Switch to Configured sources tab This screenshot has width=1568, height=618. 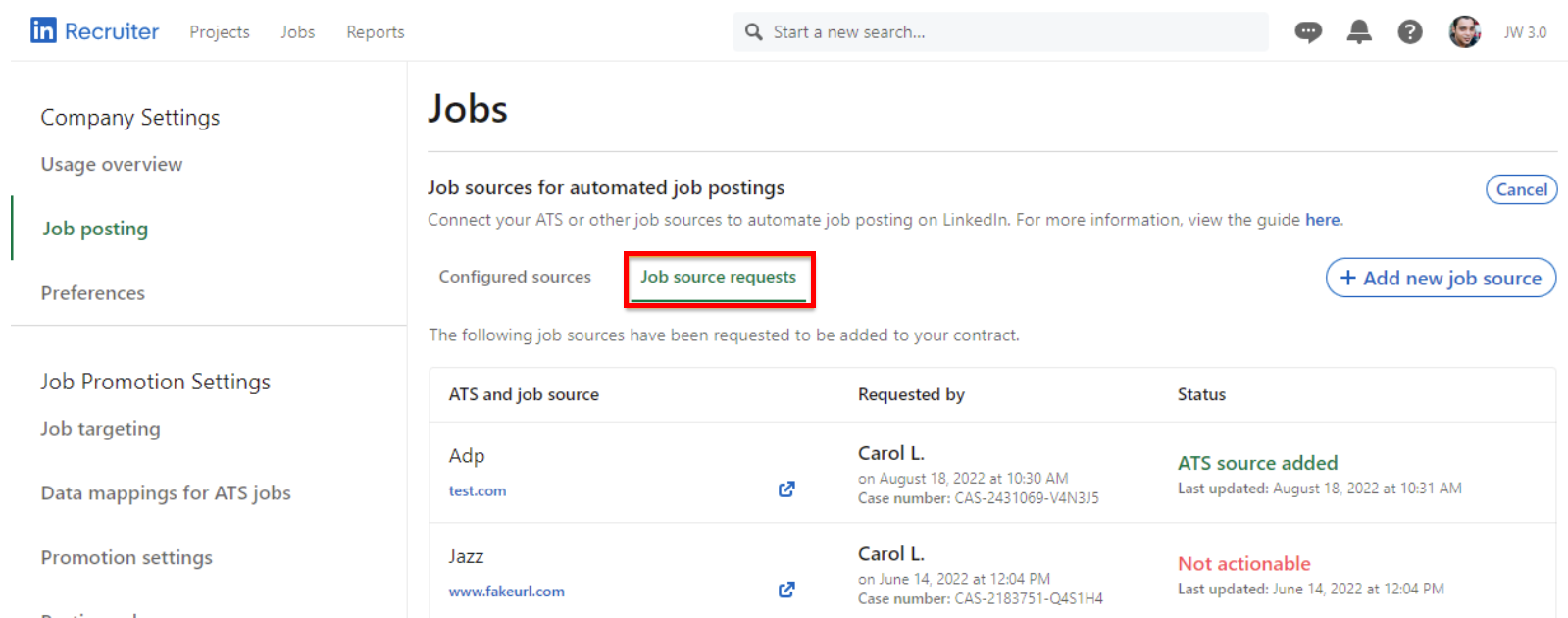click(515, 277)
